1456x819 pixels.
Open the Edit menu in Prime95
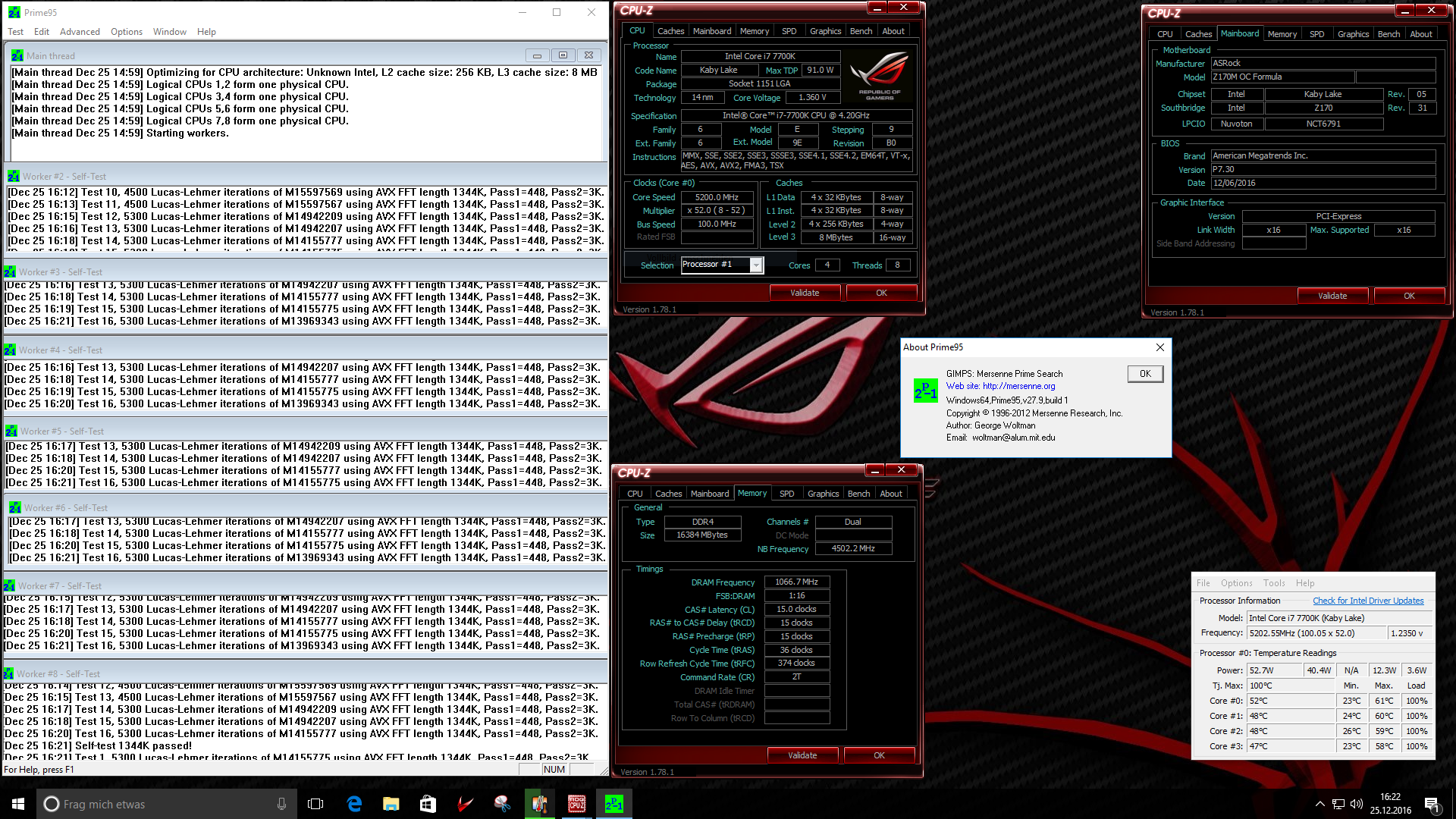(42, 32)
